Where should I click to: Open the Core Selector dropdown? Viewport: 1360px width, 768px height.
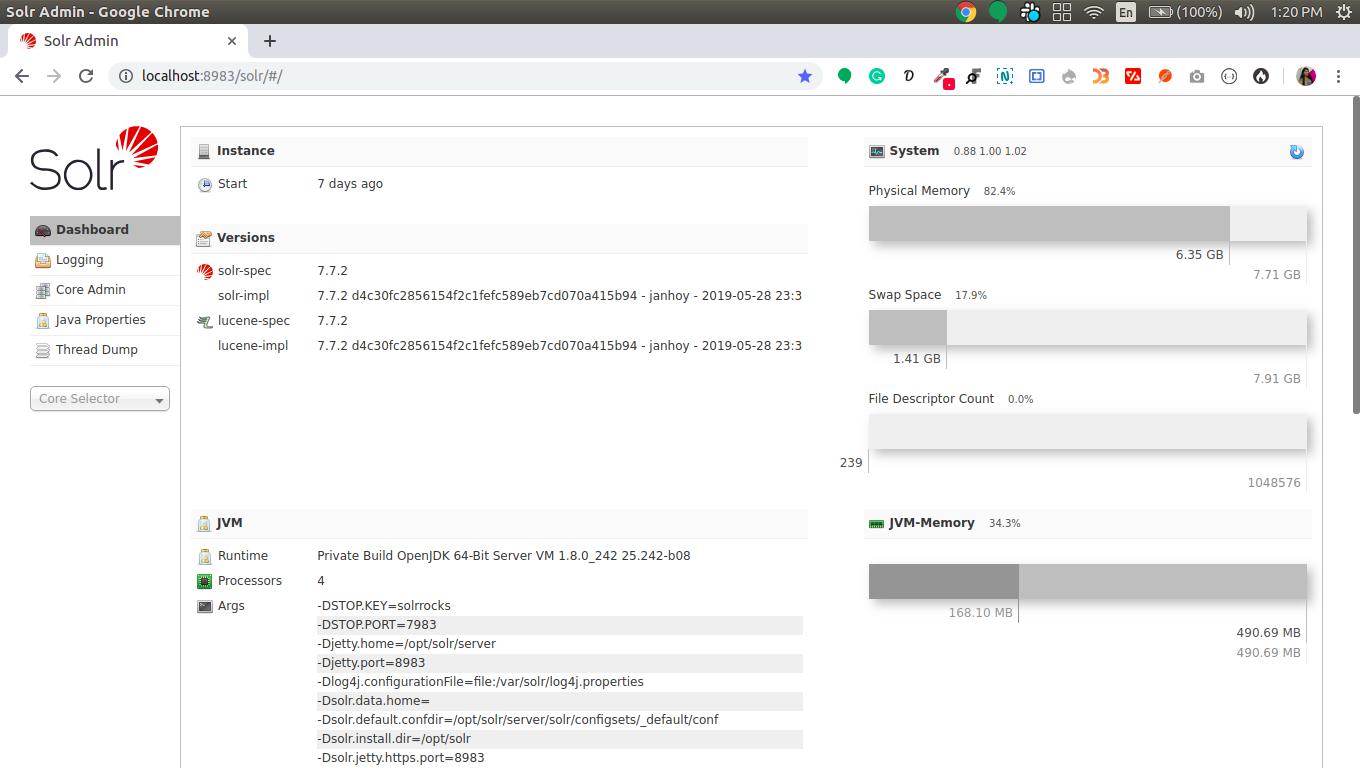coord(99,398)
